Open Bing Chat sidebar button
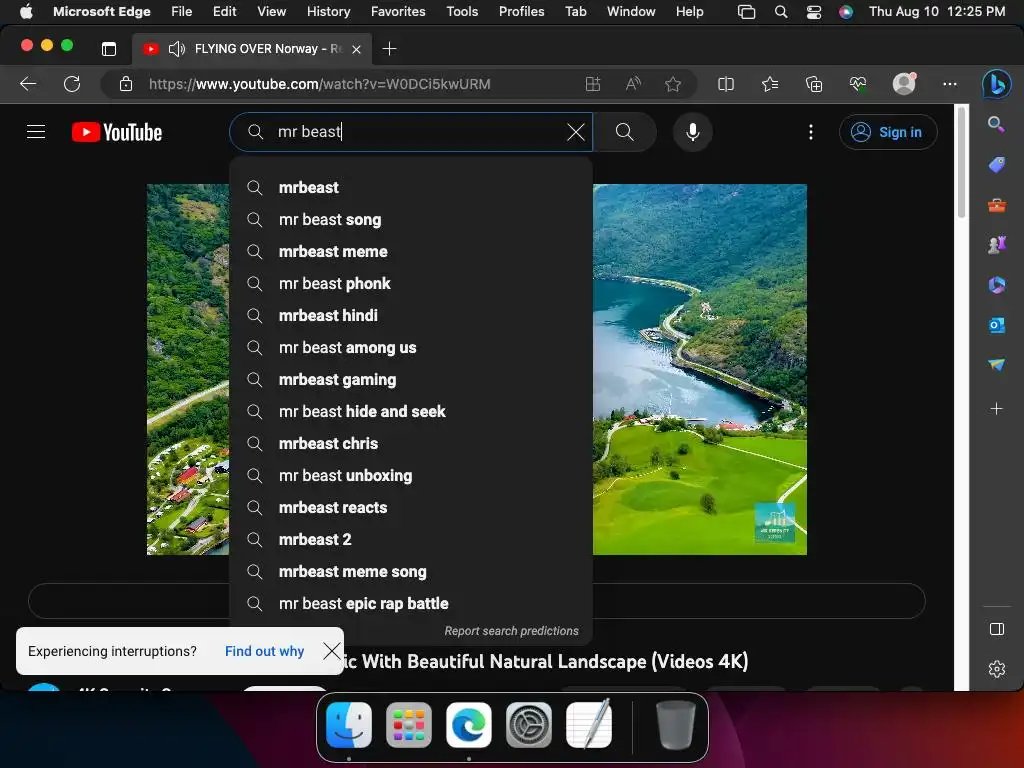1024x768 pixels. [997, 84]
